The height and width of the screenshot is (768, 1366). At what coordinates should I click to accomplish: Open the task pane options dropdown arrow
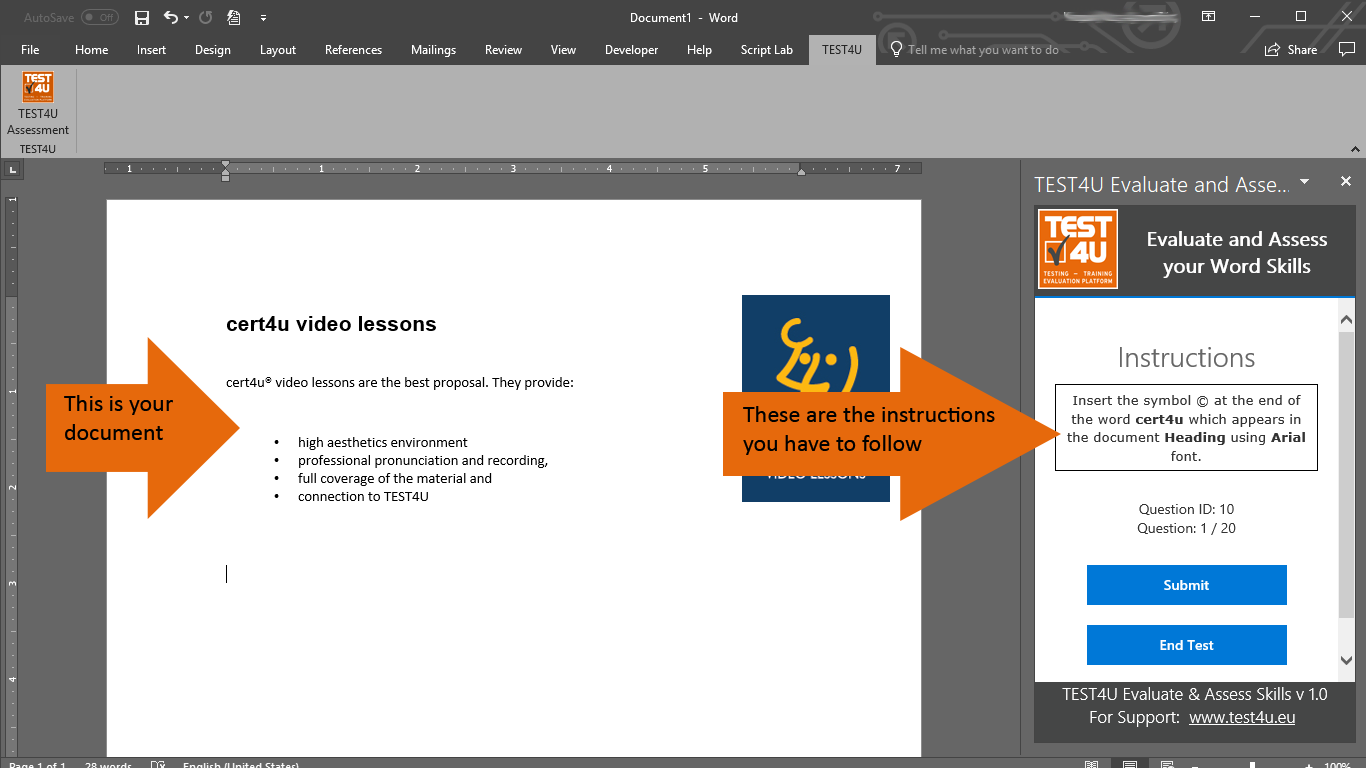[1304, 182]
